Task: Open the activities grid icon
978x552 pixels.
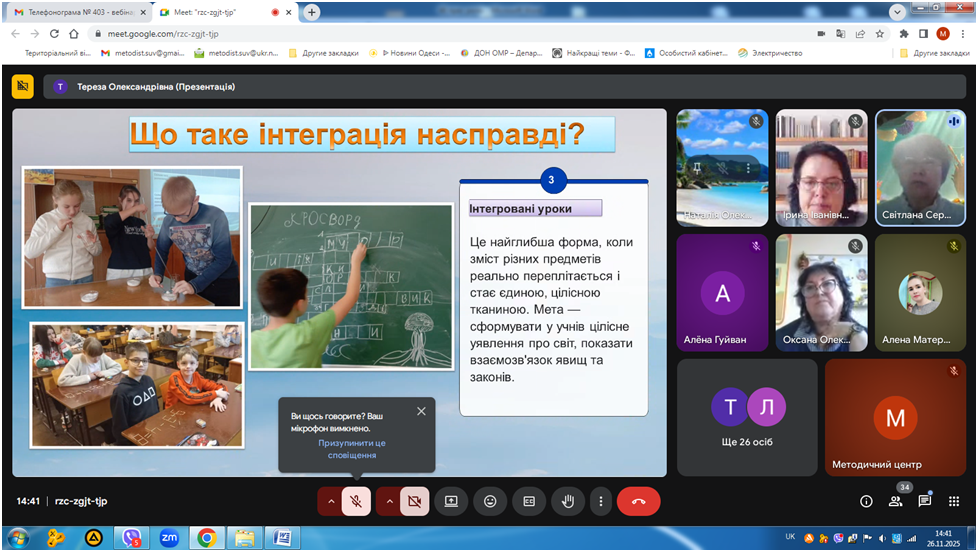Action: [x=953, y=501]
